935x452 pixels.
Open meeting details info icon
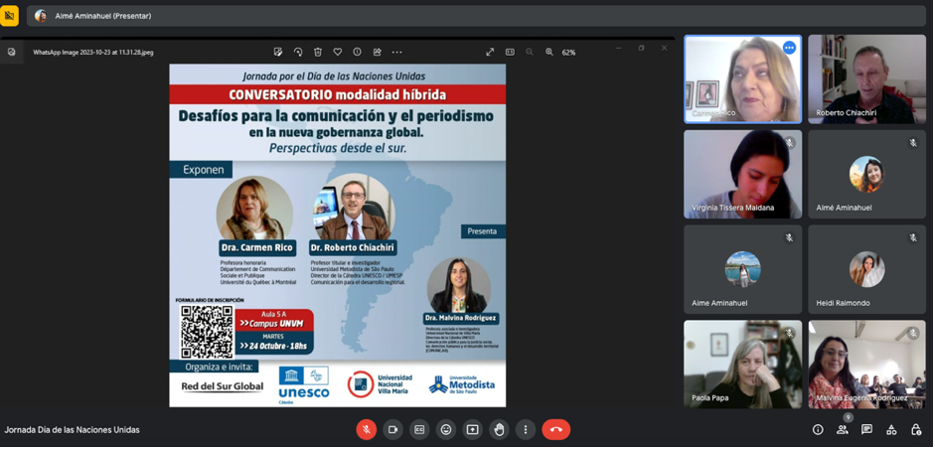point(817,430)
